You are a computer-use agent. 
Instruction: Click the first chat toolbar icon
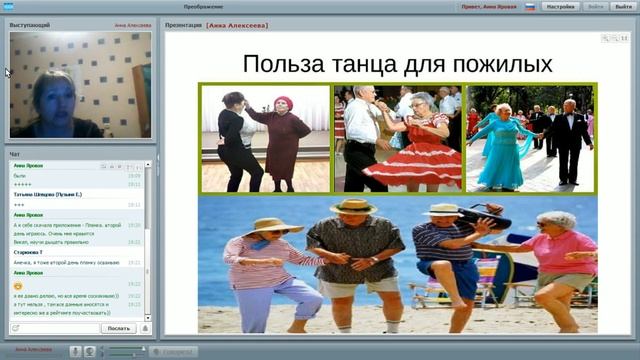point(104,167)
